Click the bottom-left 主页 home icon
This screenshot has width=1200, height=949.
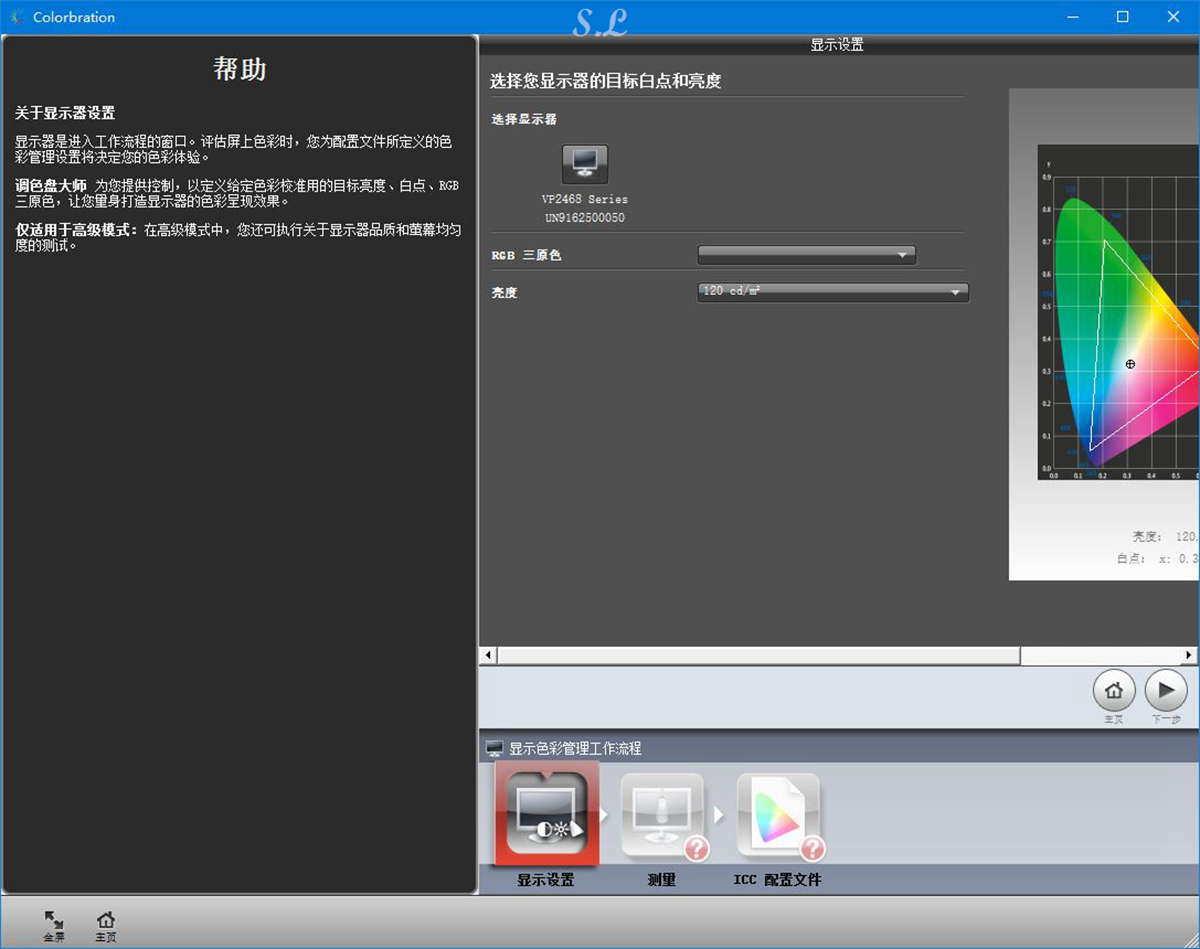106,921
